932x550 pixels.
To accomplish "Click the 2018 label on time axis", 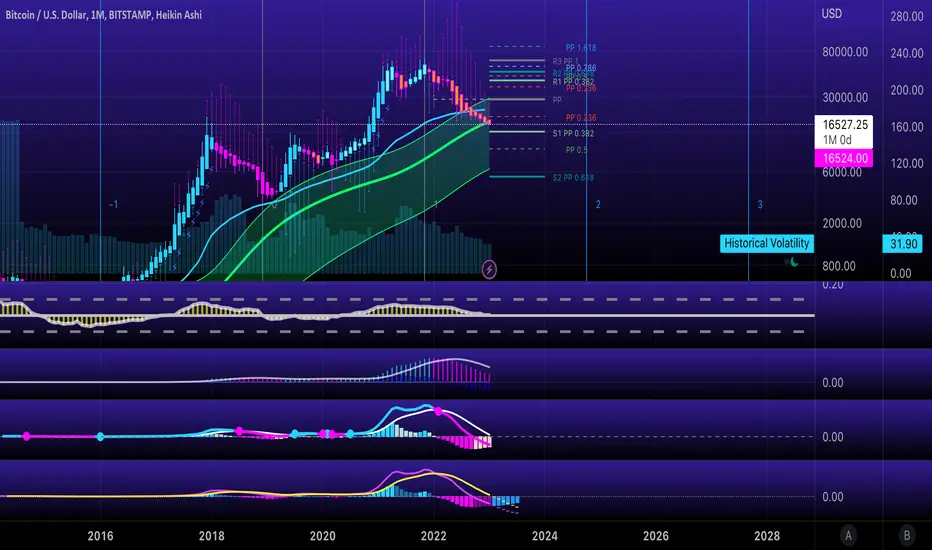I will tap(212, 536).
